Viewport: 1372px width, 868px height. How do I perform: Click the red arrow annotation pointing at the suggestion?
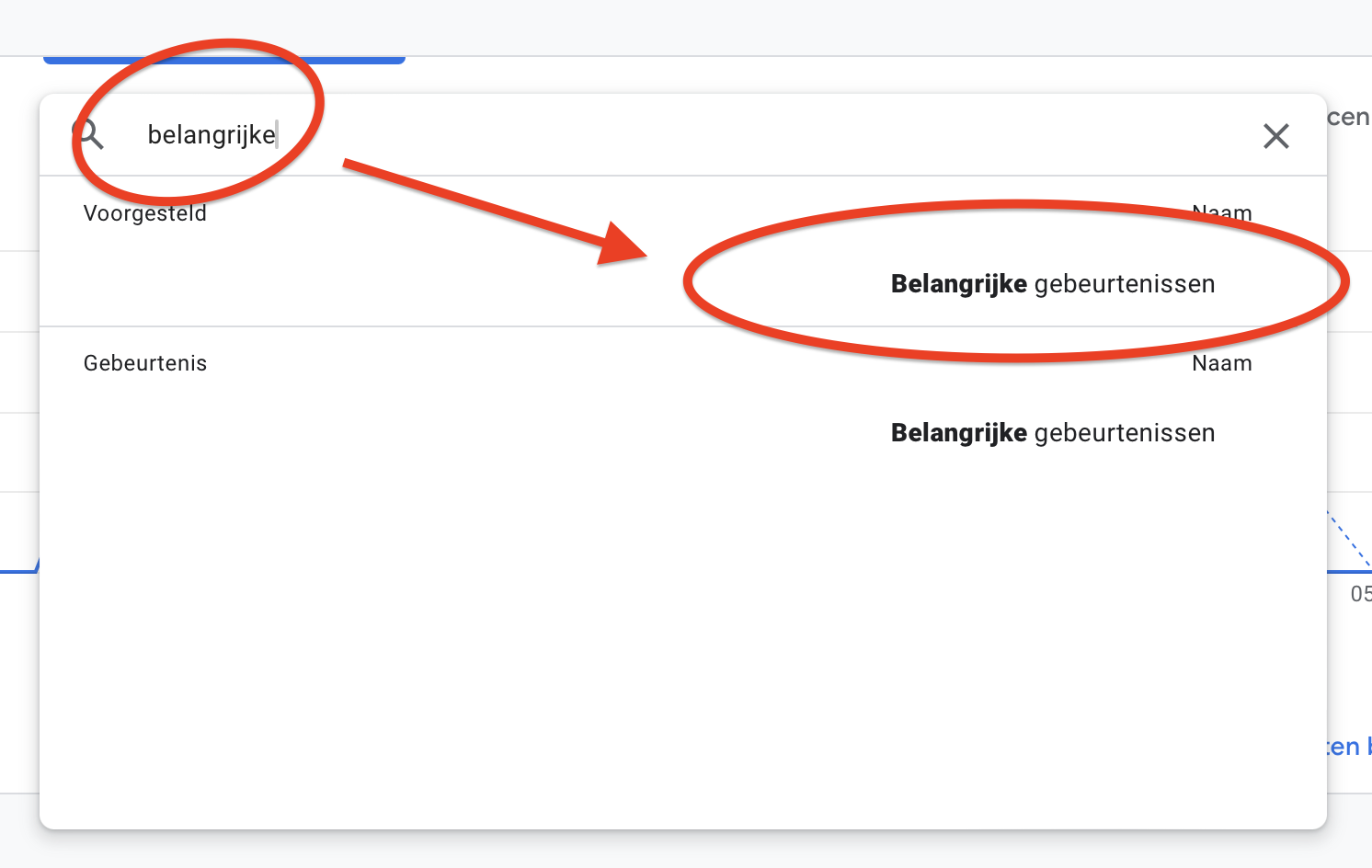495,213
